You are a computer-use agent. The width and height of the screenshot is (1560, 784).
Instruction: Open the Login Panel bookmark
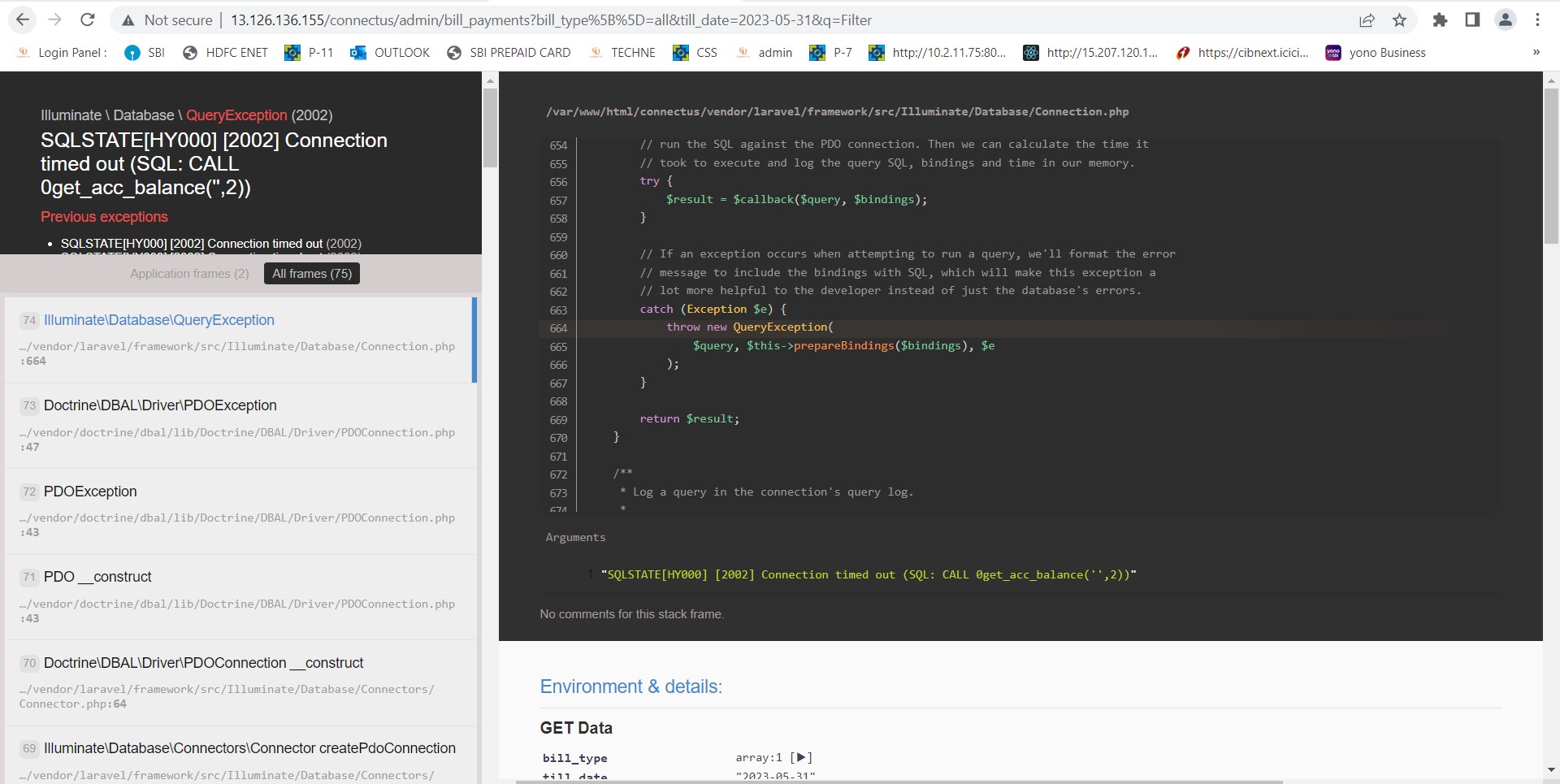tap(63, 53)
